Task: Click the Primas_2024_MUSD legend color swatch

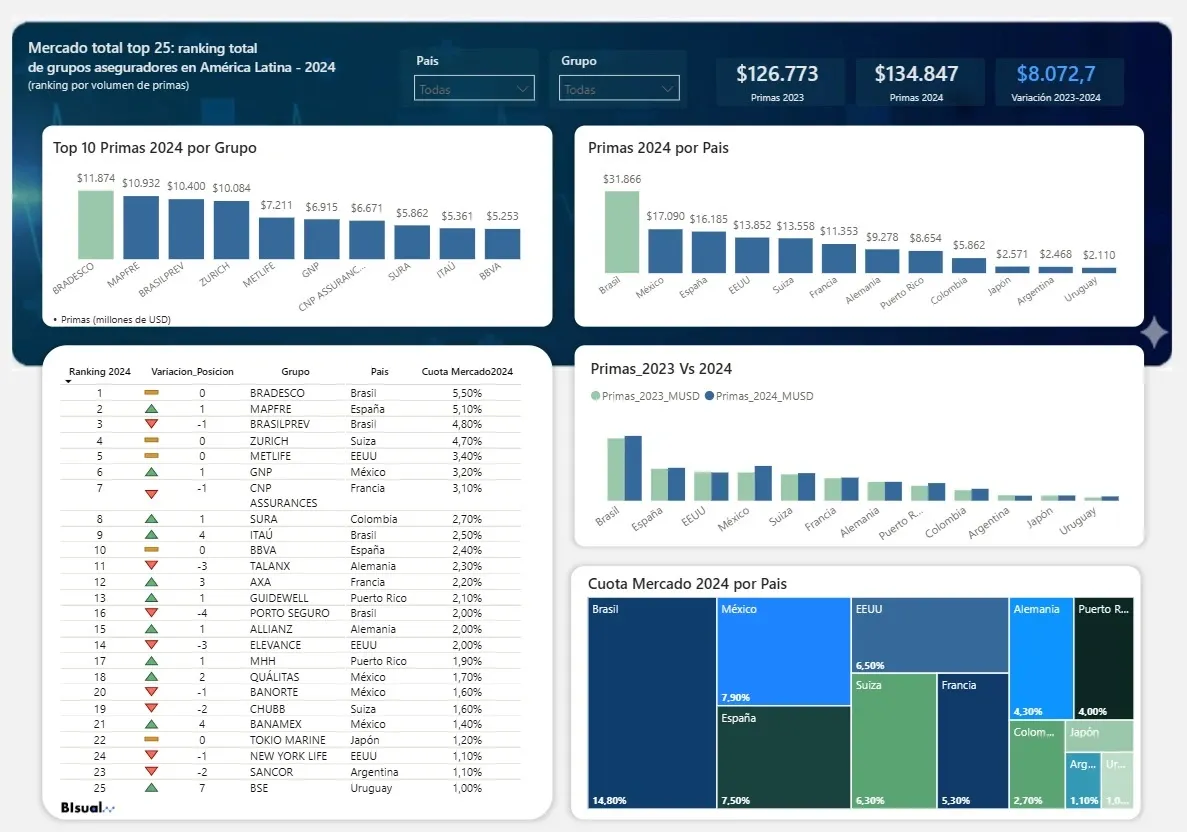Action: (x=709, y=396)
